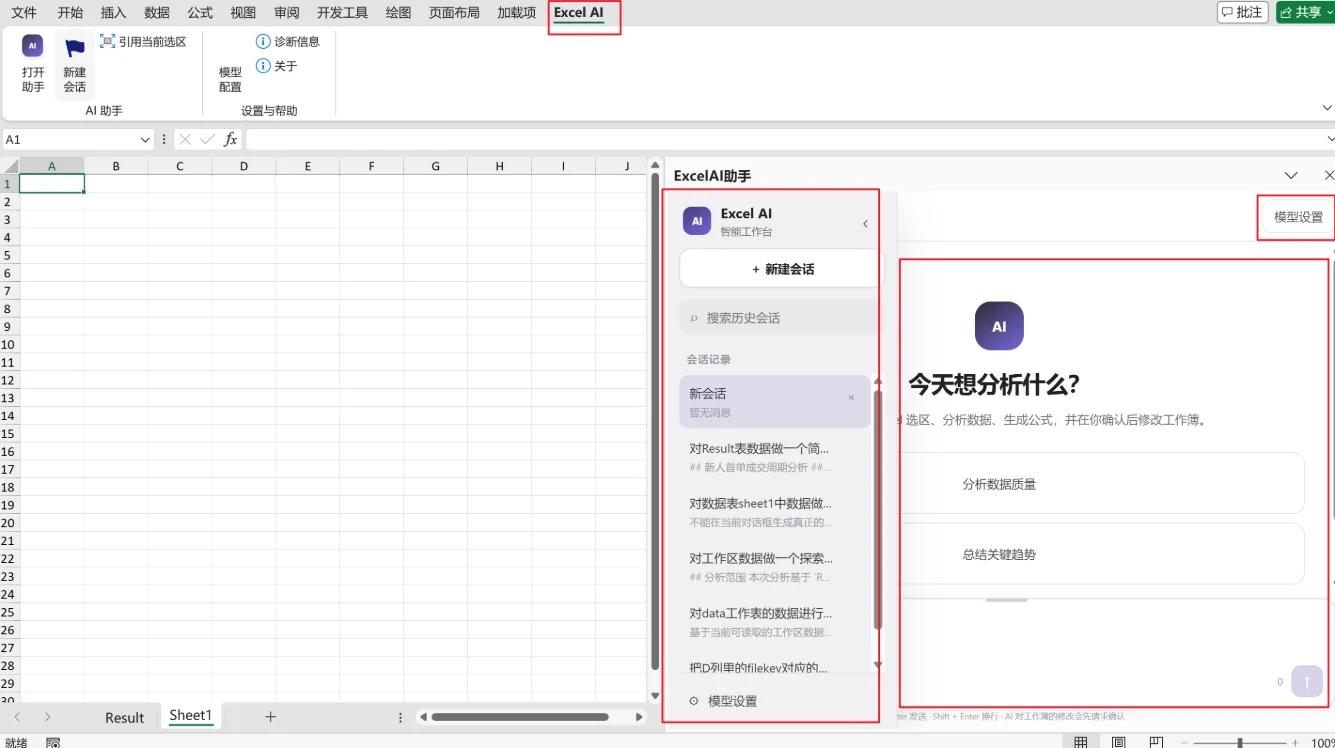1335x748 pixels.
Task: Click the 模型设置 gear item at sidebar bottom
Action: pos(723,701)
